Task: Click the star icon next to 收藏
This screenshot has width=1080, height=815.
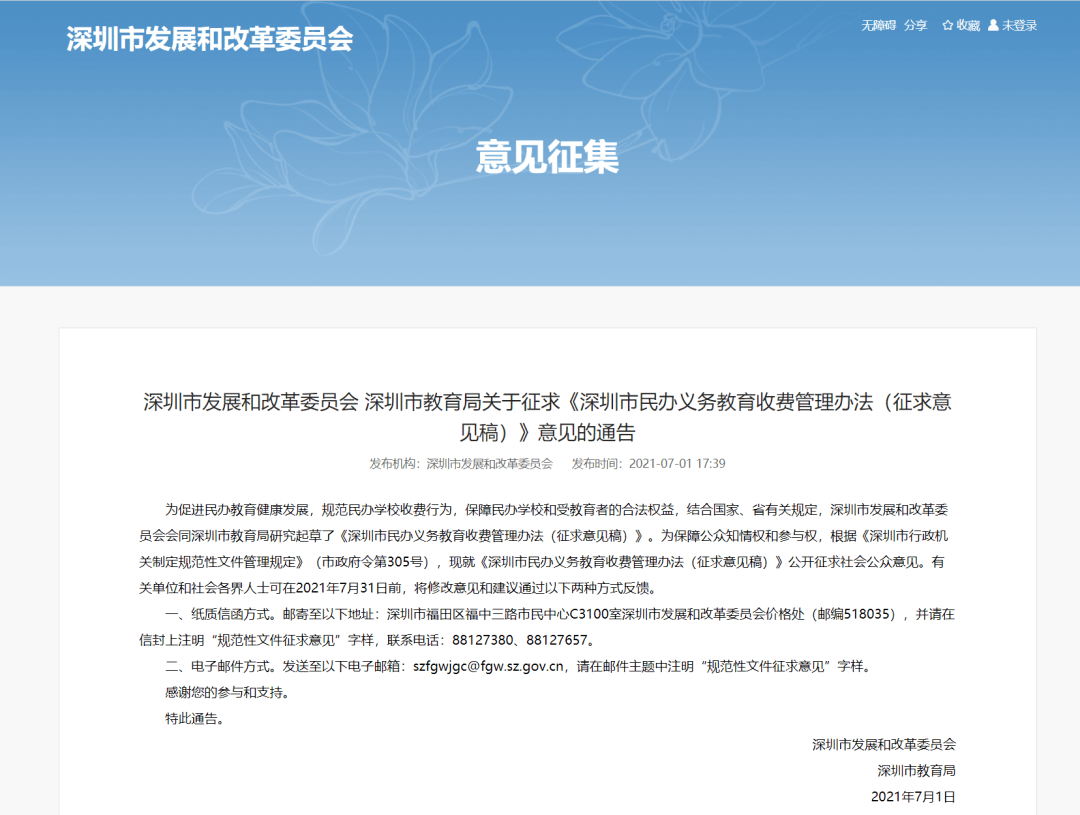Action: coord(947,26)
